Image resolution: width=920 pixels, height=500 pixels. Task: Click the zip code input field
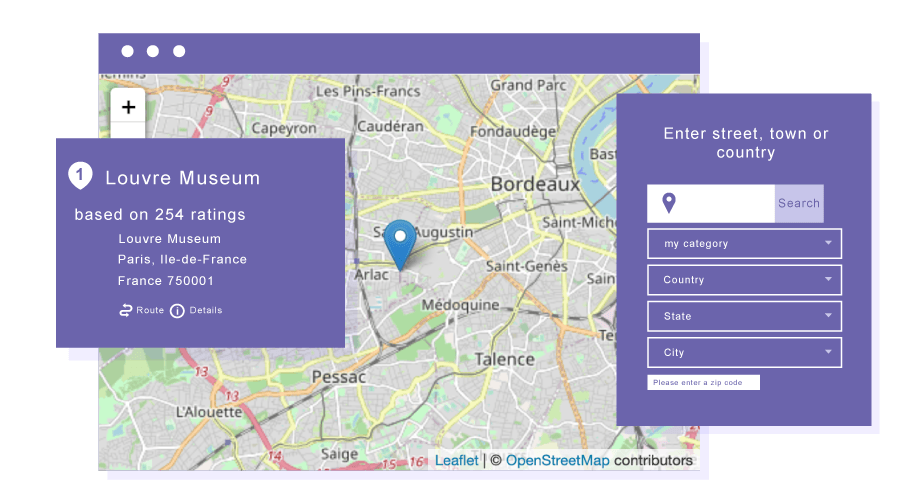click(x=703, y=383)
